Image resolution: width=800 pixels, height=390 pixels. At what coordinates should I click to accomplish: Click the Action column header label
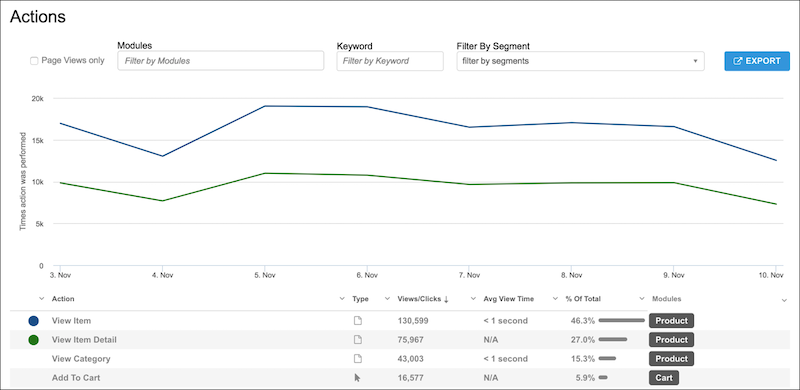coord(63,299)
